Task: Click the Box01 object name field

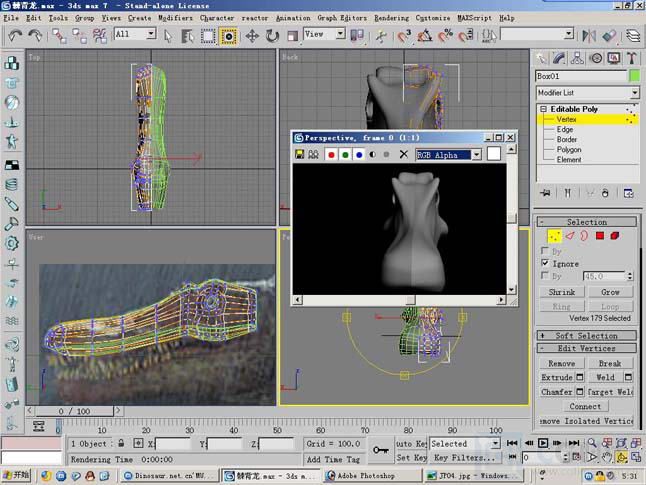Action: (x=581, y=76)
